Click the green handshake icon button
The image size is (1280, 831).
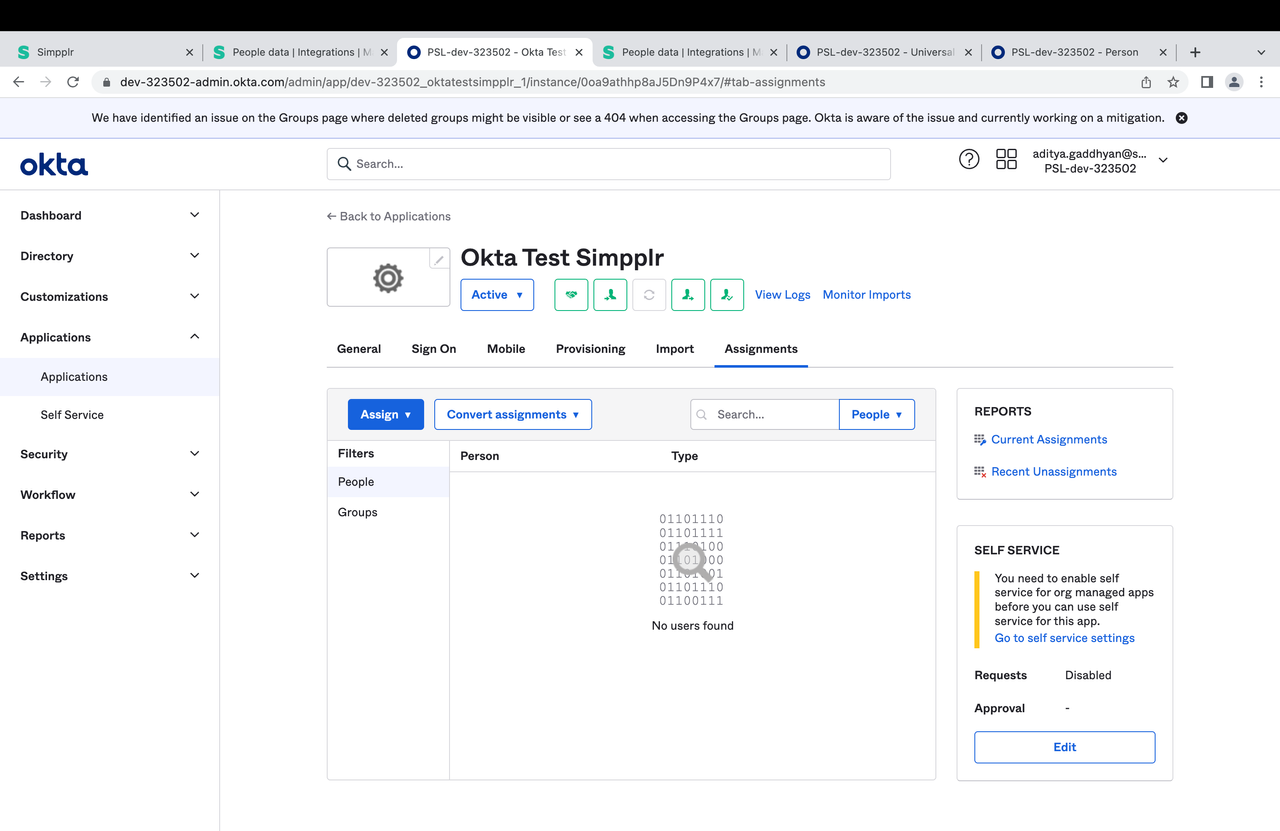[x=571, y=295]
